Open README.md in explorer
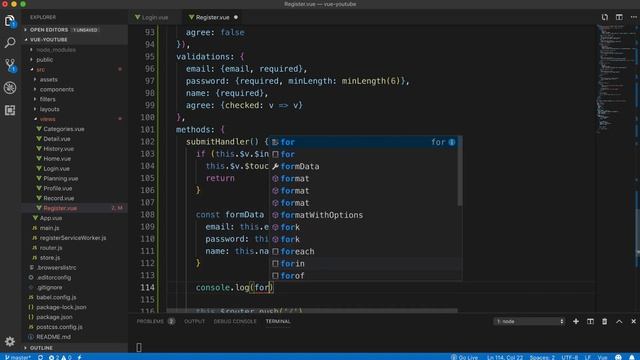Image resolution: width=640 pixels, height=360 pixels. click(53, 337)
